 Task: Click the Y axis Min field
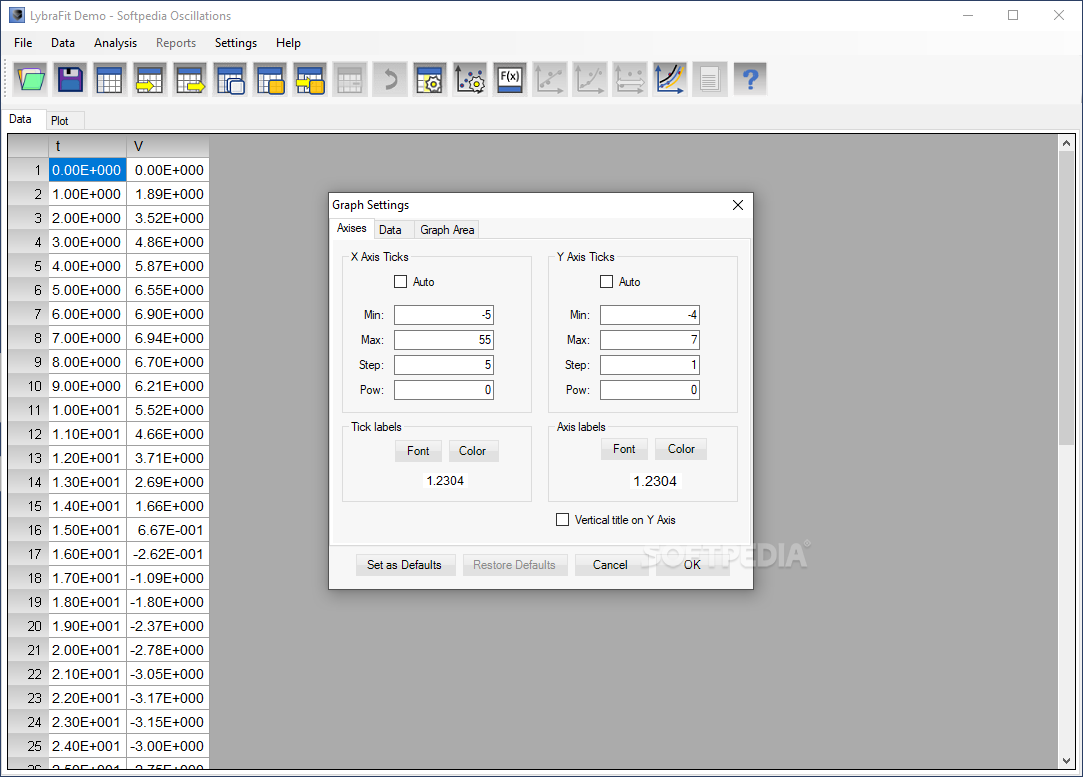point(649,315)
